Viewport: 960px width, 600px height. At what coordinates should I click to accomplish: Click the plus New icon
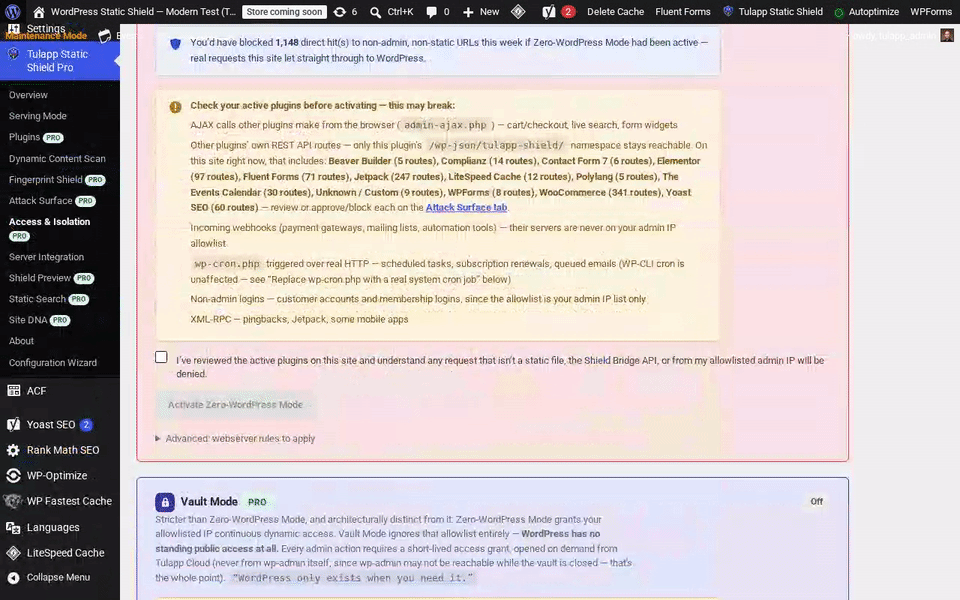(468, 12)
